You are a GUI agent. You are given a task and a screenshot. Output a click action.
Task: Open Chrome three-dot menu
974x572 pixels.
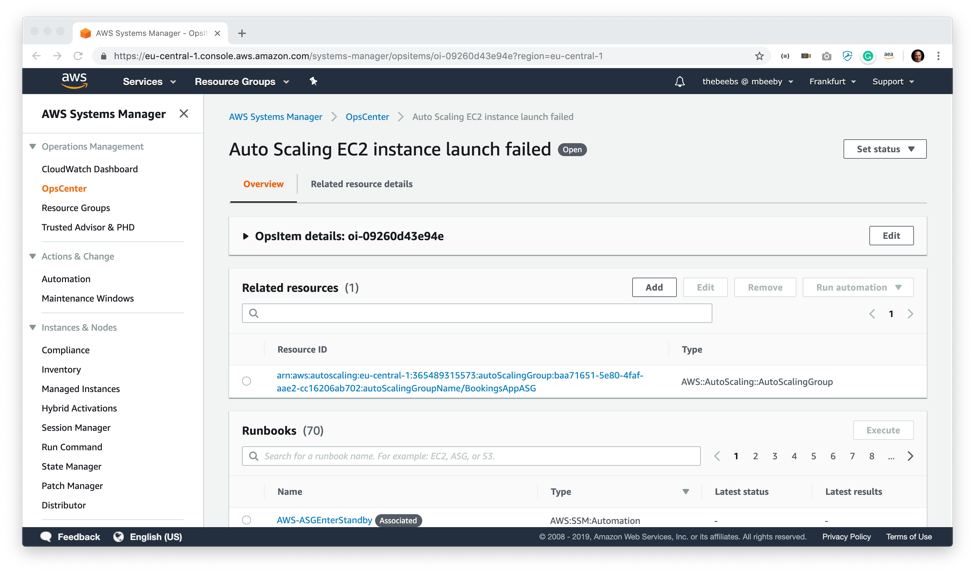coord(939,56)
